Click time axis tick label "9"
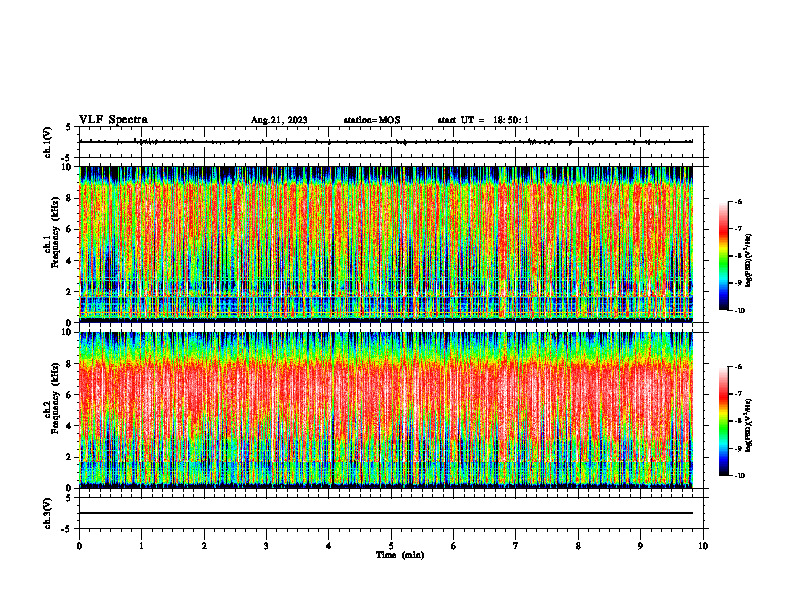The width and height of the screenshot is (792, 612). coord(640,546)
